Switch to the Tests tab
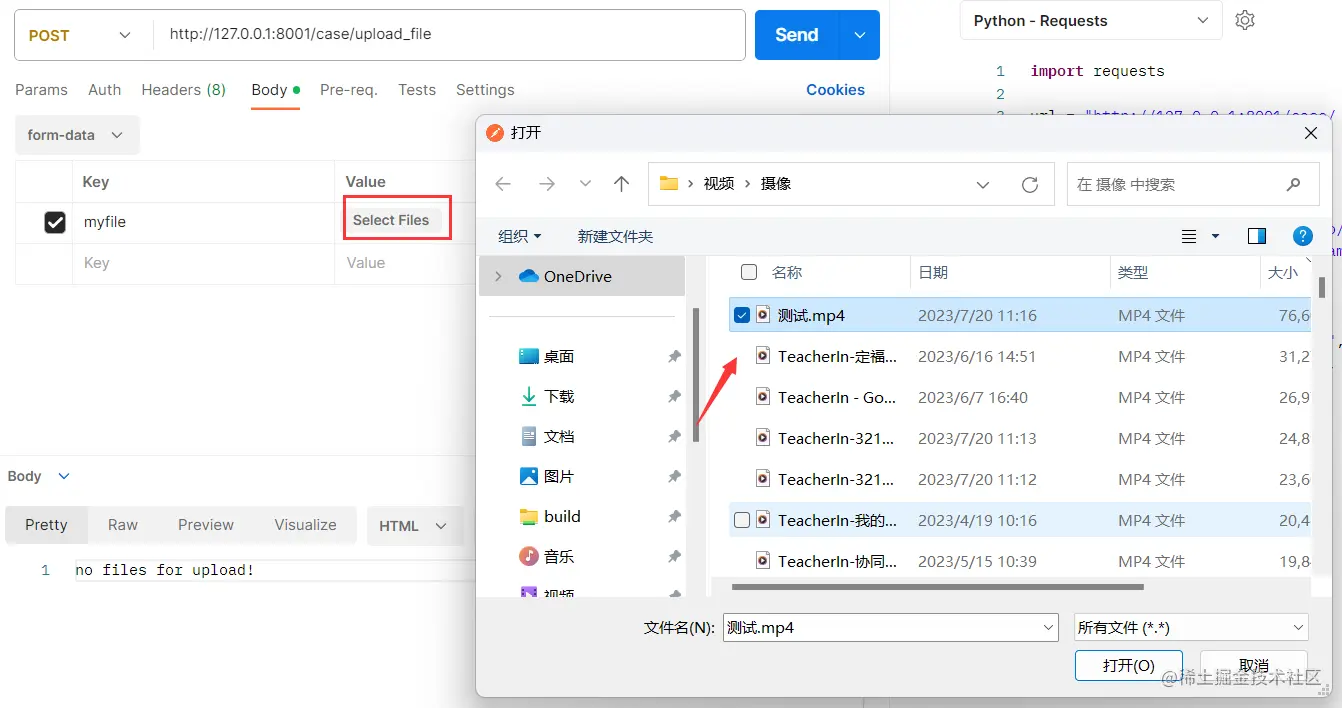The image size is (1342, 708). pyautogui.click(x=417, y=90)
